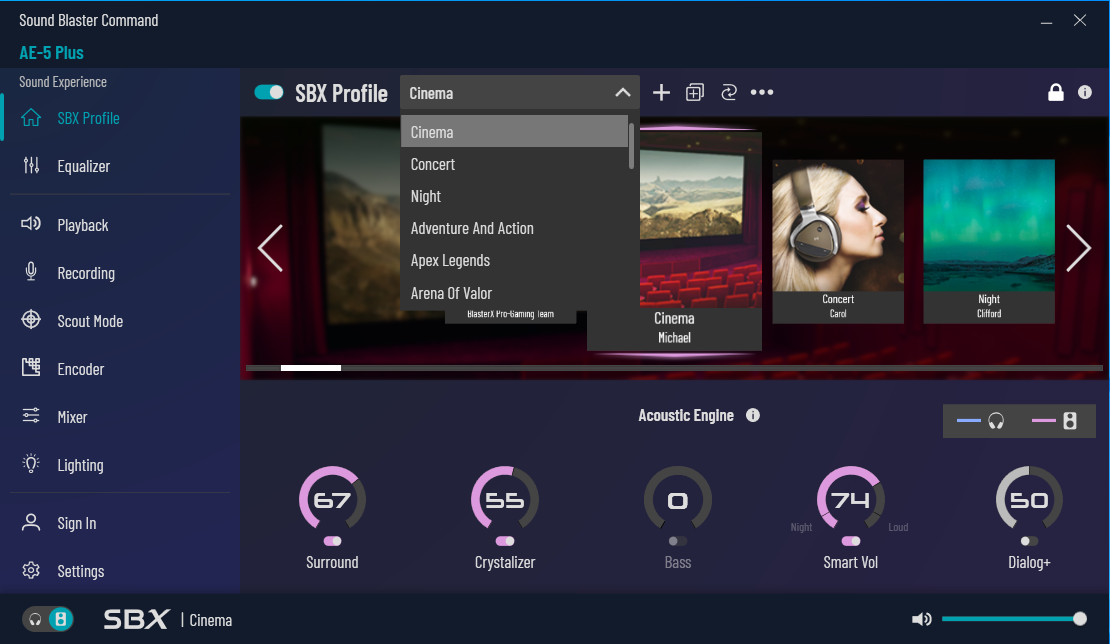Viewport: 1110px width, 644px height.
Task: Click the reset profile icon
Action: click(x=728, y=93)
